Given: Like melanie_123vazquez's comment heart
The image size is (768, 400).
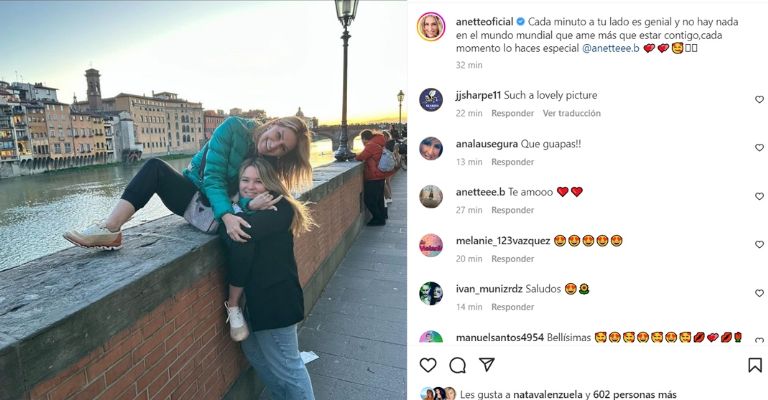Looking at the screenshot, I should click(x=759, y=244).
